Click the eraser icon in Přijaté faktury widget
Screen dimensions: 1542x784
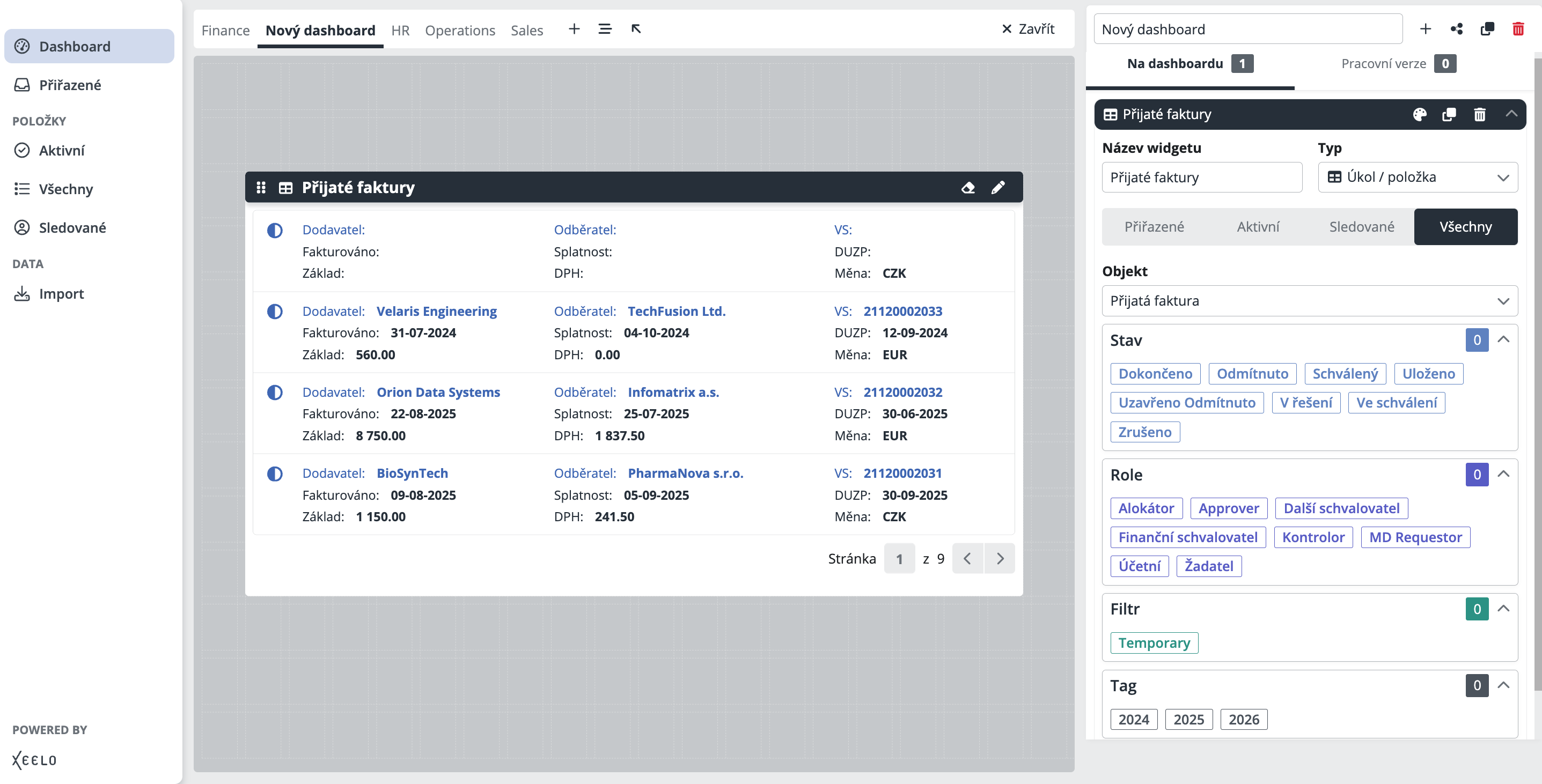968,188
